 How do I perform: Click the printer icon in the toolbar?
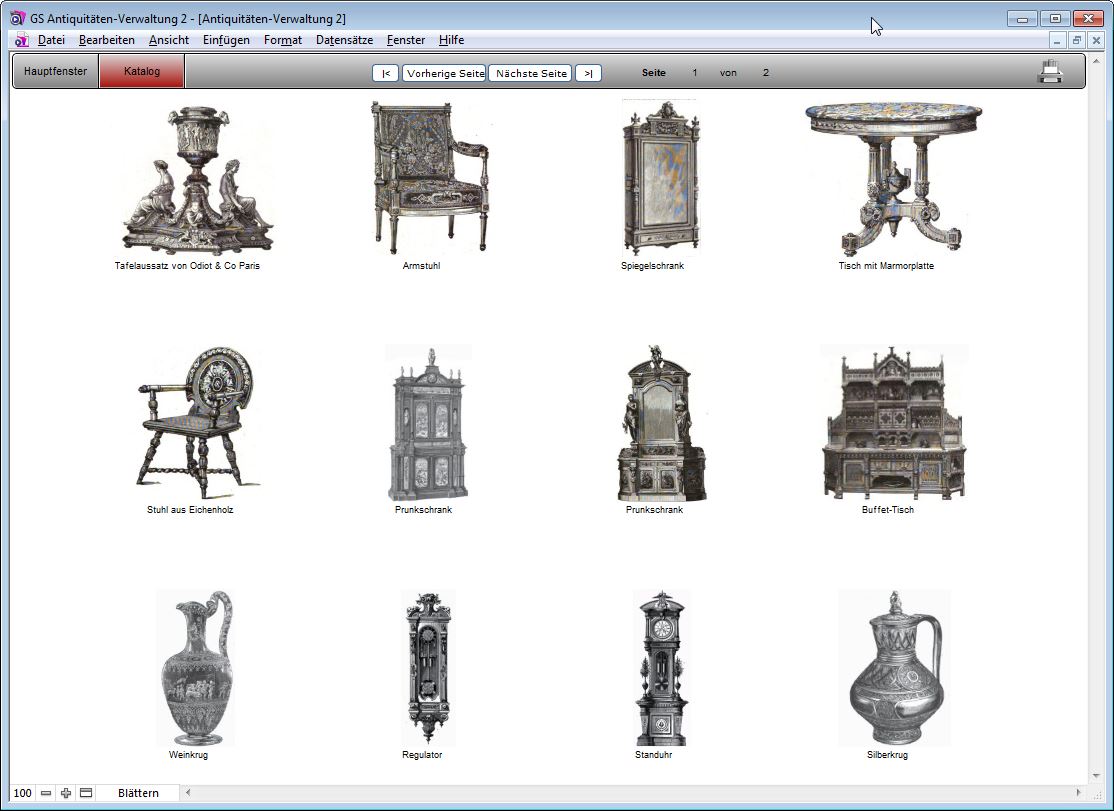point(1050,72)
